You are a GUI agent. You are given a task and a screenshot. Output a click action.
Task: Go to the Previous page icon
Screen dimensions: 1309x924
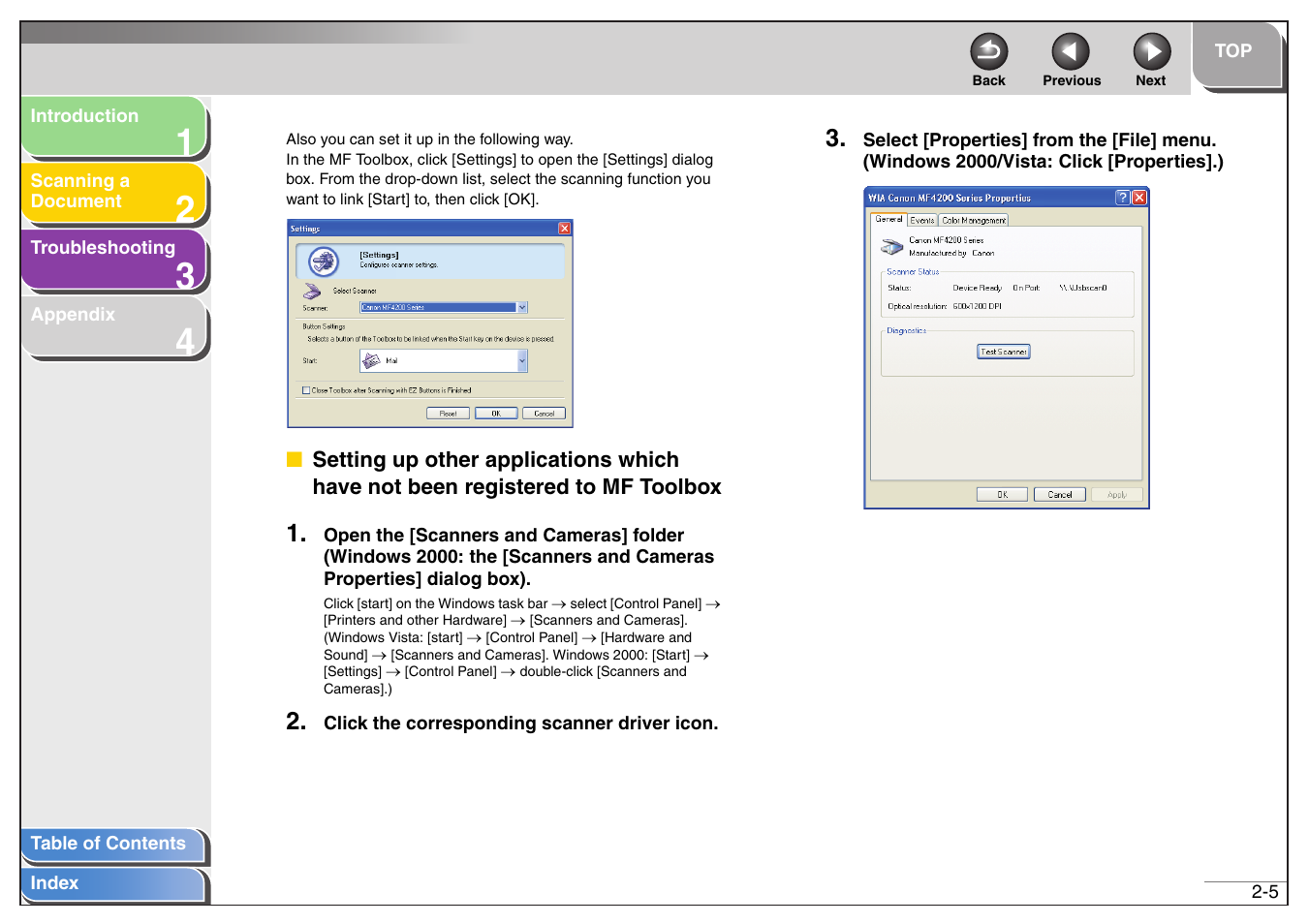click(1070, 51)
